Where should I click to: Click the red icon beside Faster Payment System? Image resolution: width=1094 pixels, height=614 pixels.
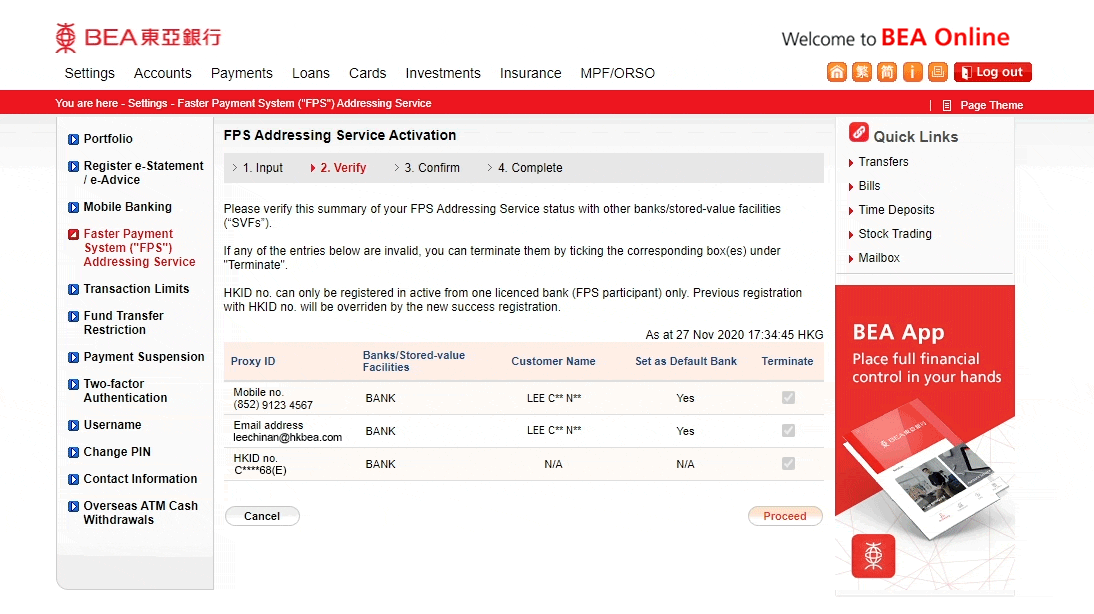[73, 234]
